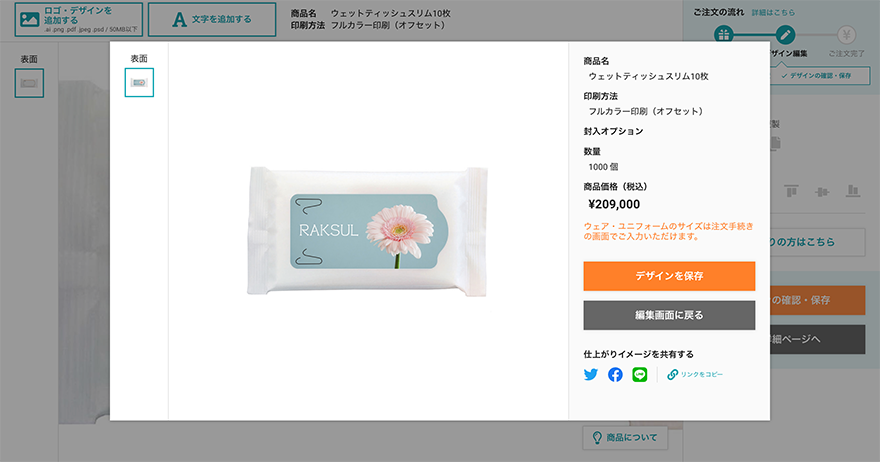Share design on Twitter
Image resolution: width=880 pixels, height=462 pixels.
tap(590, 374)
